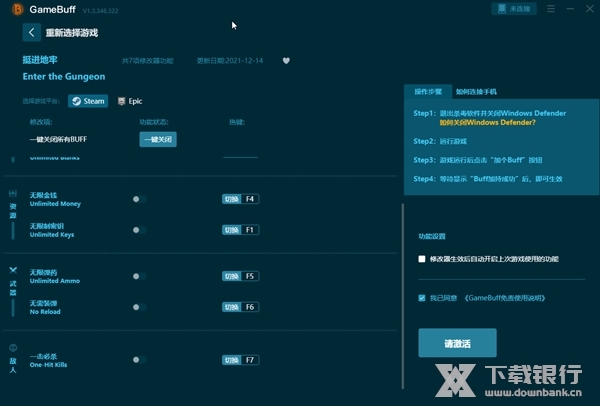600x406 pixels.
Task: Favorite the game with the heart icon
Action: pyautogui.click(x=285, y=60)
